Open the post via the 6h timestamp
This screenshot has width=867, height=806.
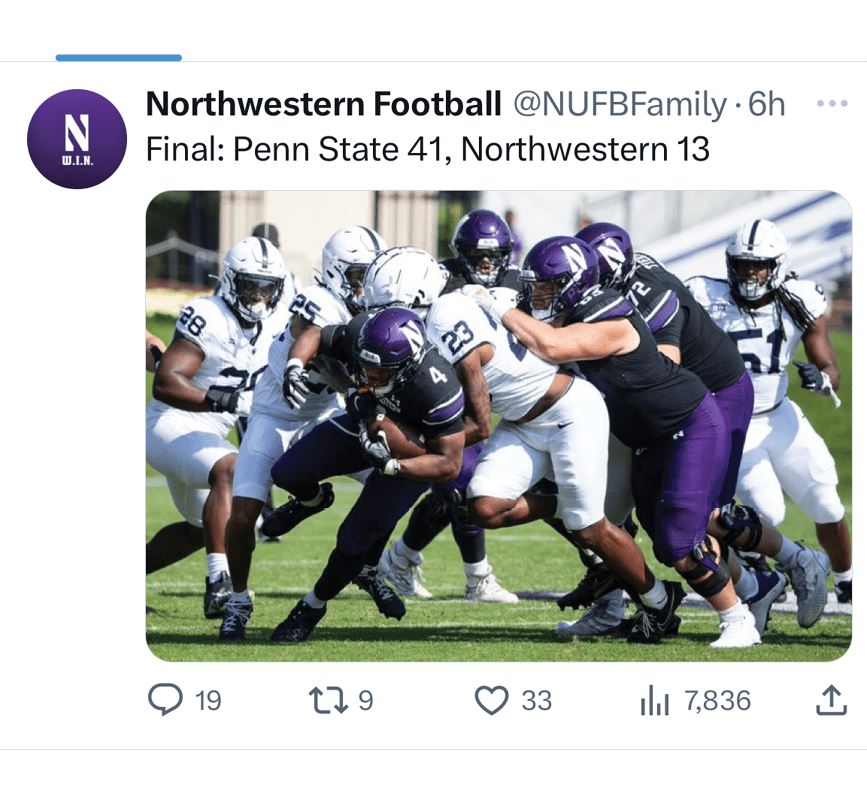[768, 104]
